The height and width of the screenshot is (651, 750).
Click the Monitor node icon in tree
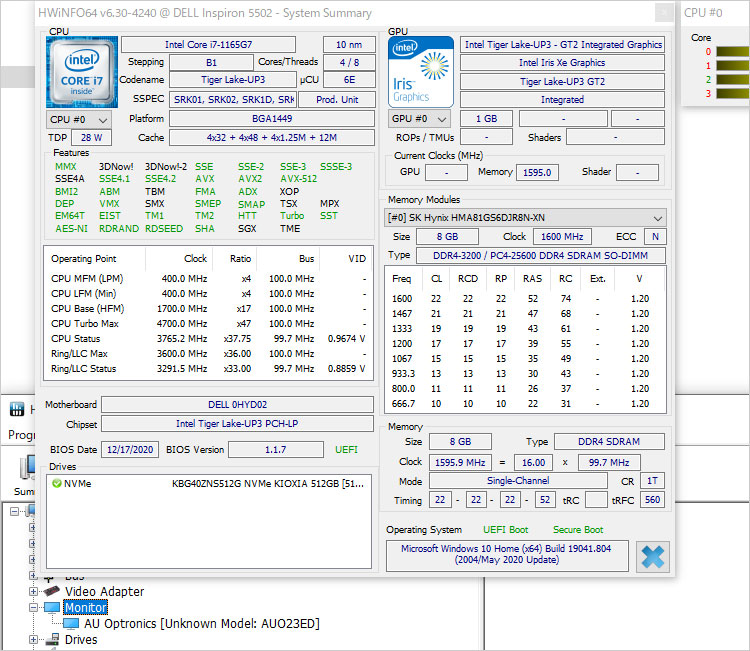(52, 607)
